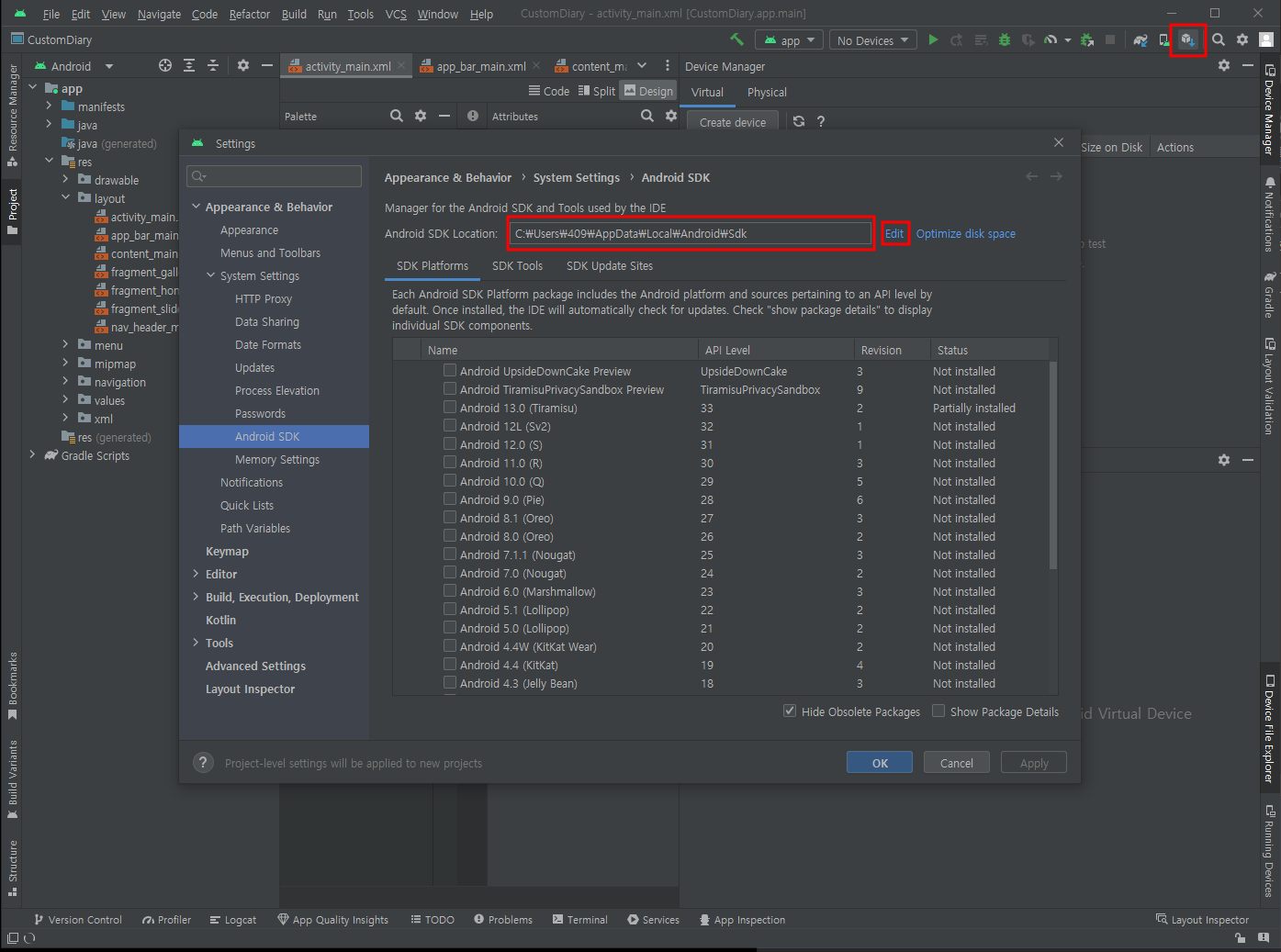Screen dimensions: 1281x952
Task: Open the Device Manager toolbar icon
Action: click(1164, 39)
